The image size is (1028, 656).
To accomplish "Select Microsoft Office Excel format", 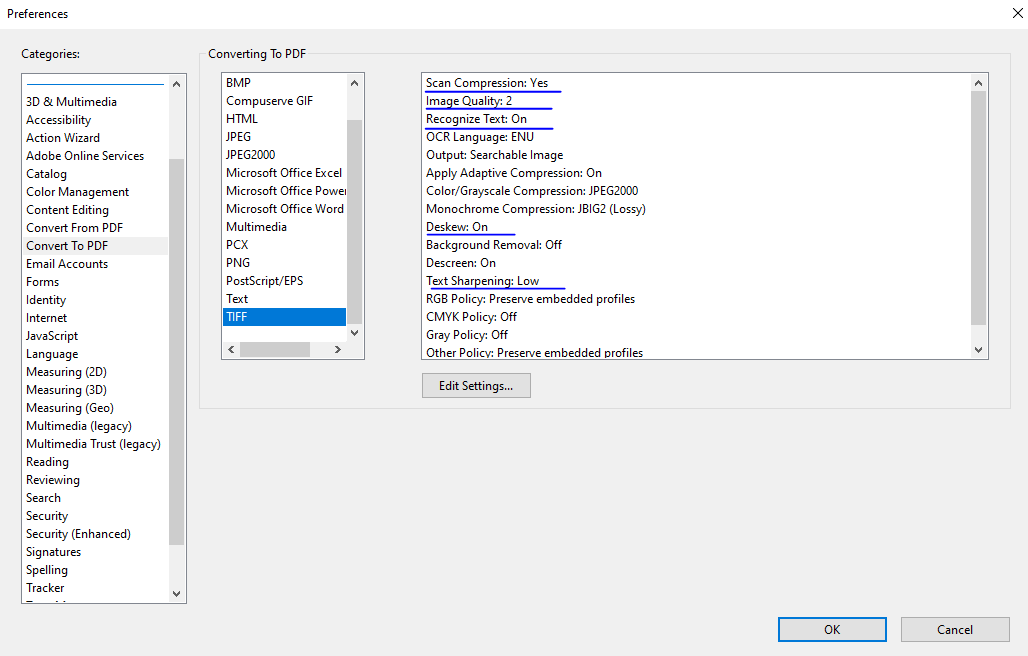I will [284, 173].
